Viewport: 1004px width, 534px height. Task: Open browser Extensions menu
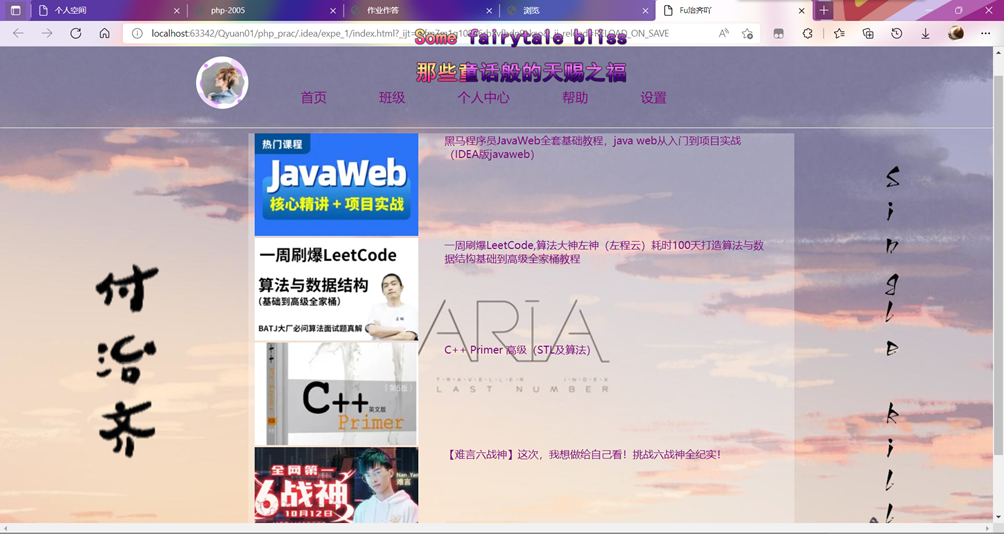click(807, 33)
